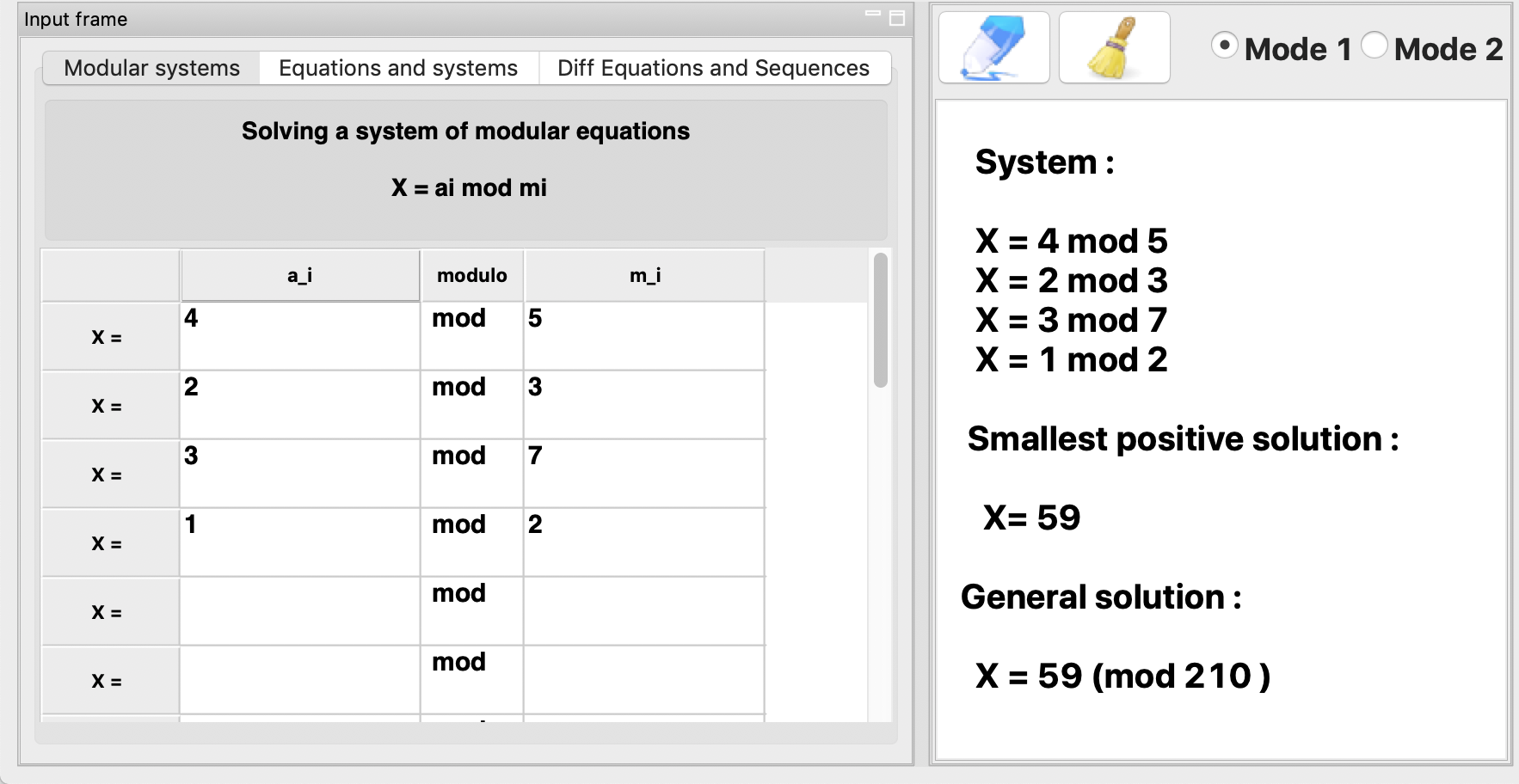The width and height of the screenshot is (1519, 784).
Task: Click the eraser icon button
Action: [993, 47]
